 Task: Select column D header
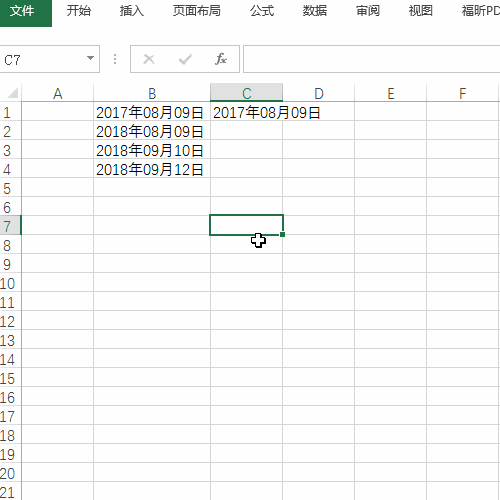319,93
